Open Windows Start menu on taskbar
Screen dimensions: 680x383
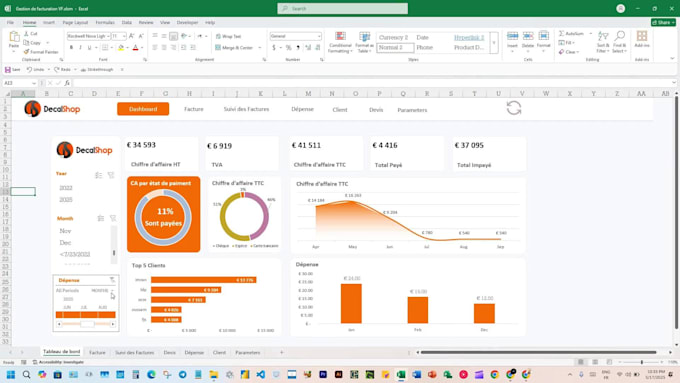pyautogui.click(x=11, y=374)
